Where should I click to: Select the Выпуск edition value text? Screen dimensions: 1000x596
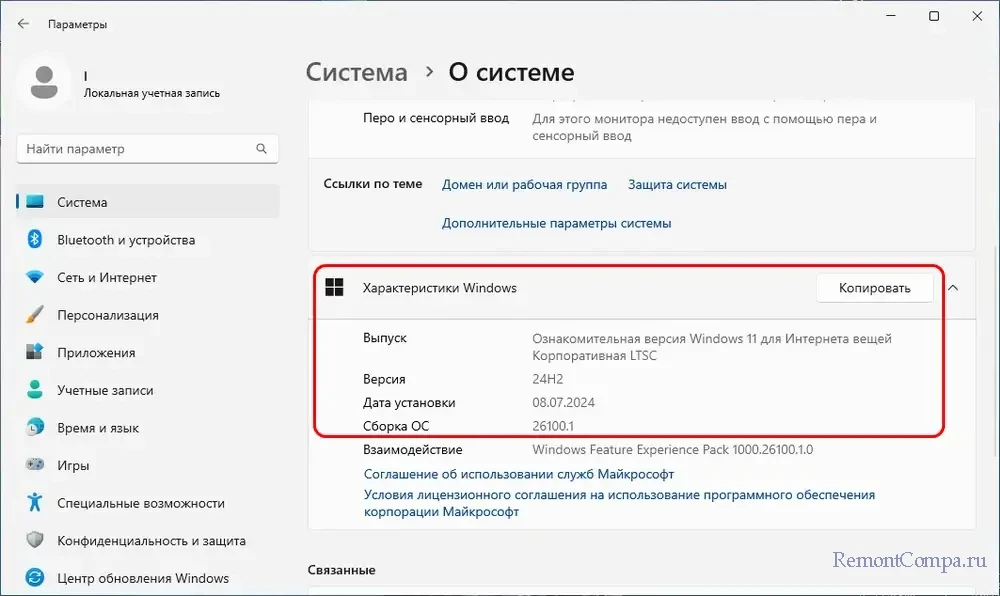[x=712, y=347]
